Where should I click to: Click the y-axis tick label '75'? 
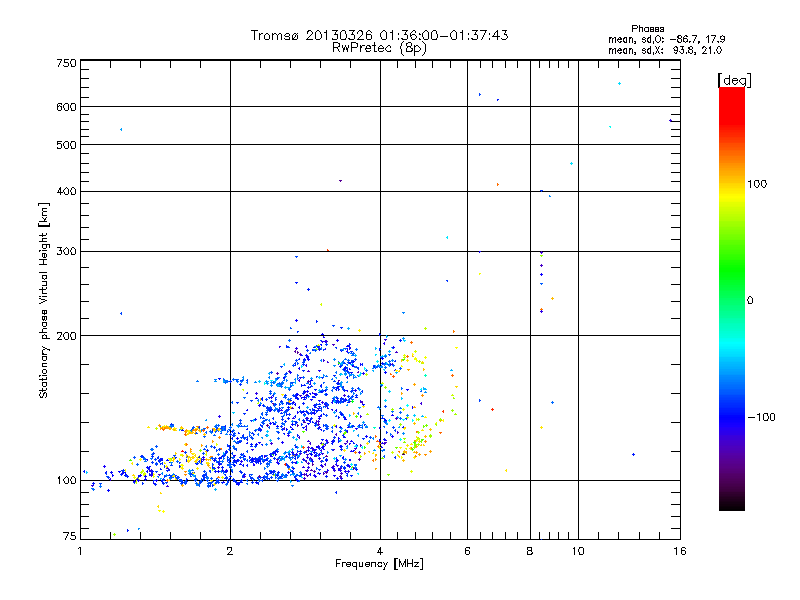pyautogui.click(x=69, y=536)
